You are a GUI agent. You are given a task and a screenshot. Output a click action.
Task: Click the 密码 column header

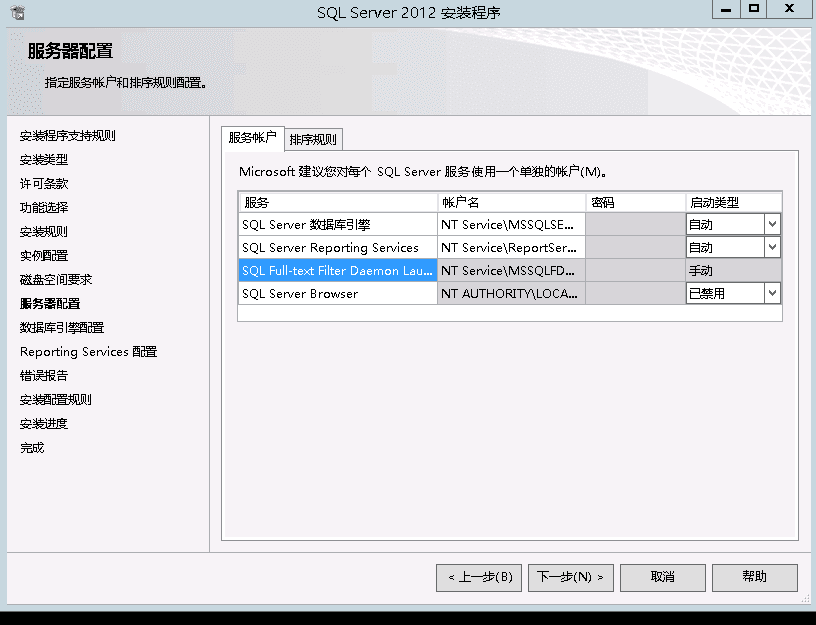tap(635, 202)
